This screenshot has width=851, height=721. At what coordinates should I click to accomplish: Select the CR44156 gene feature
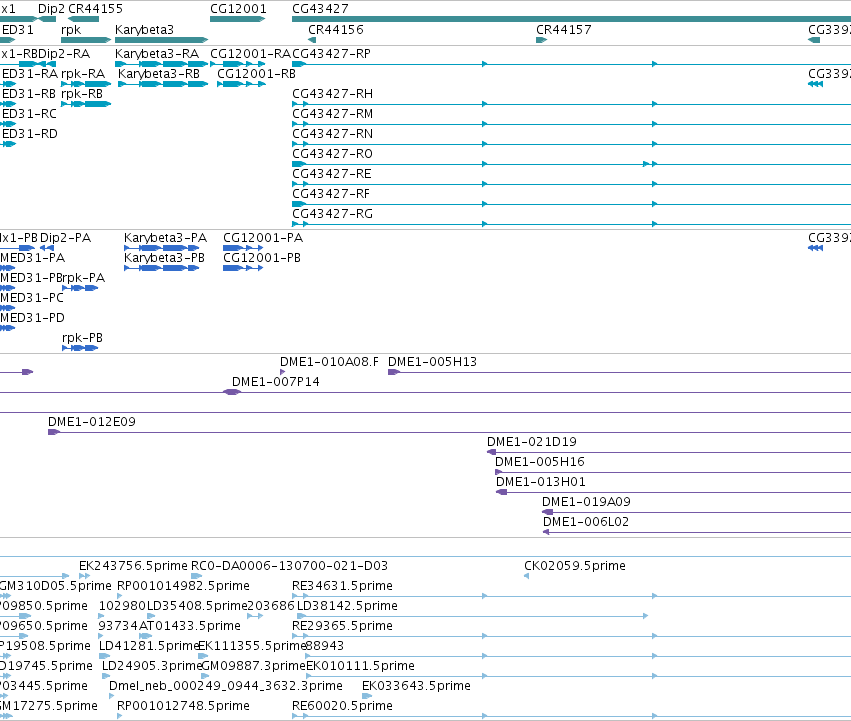(312, 40)
